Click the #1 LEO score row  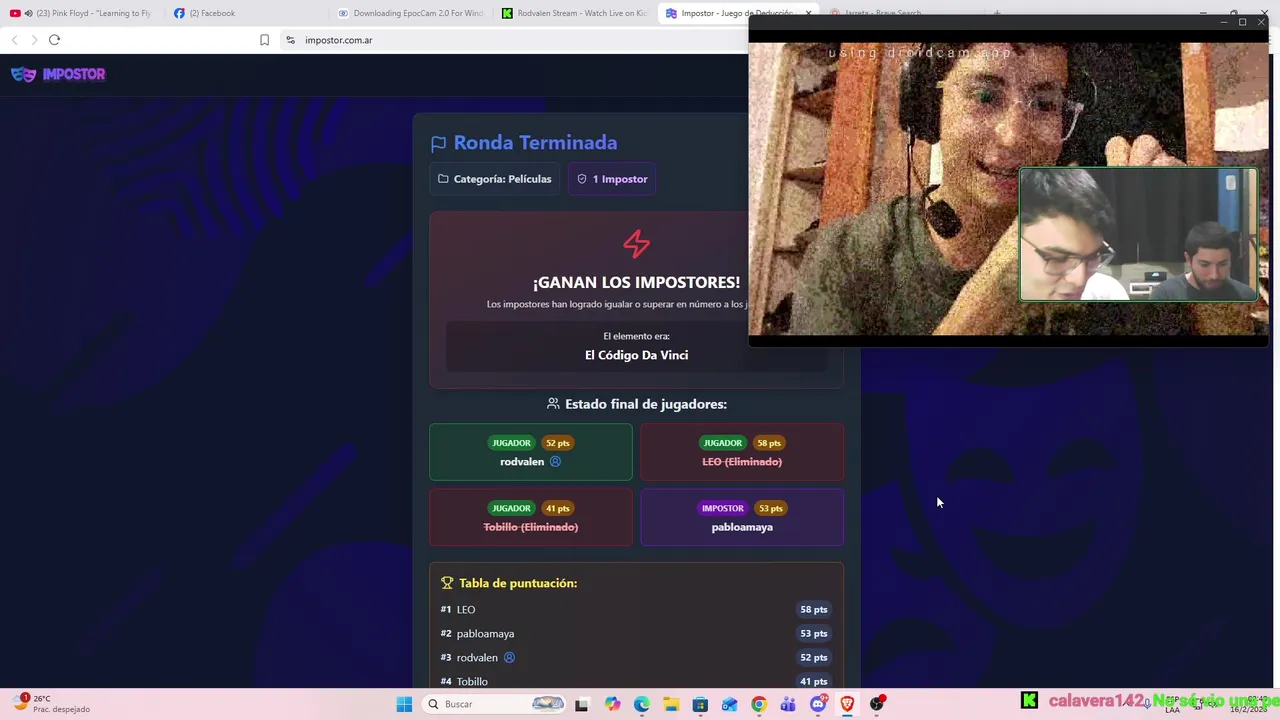coord(636,609)
